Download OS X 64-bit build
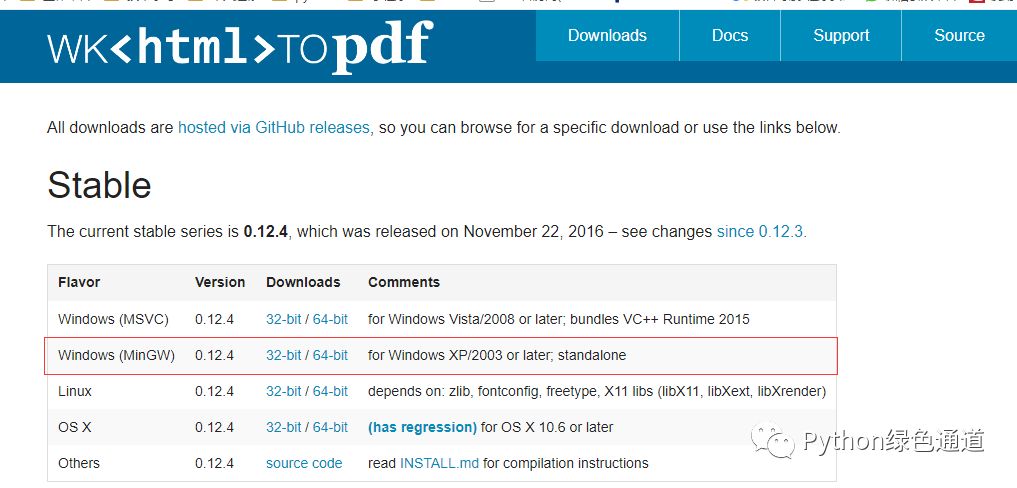Image resolution: width=1017 pixels, height=488 pixels. (330, 428)
